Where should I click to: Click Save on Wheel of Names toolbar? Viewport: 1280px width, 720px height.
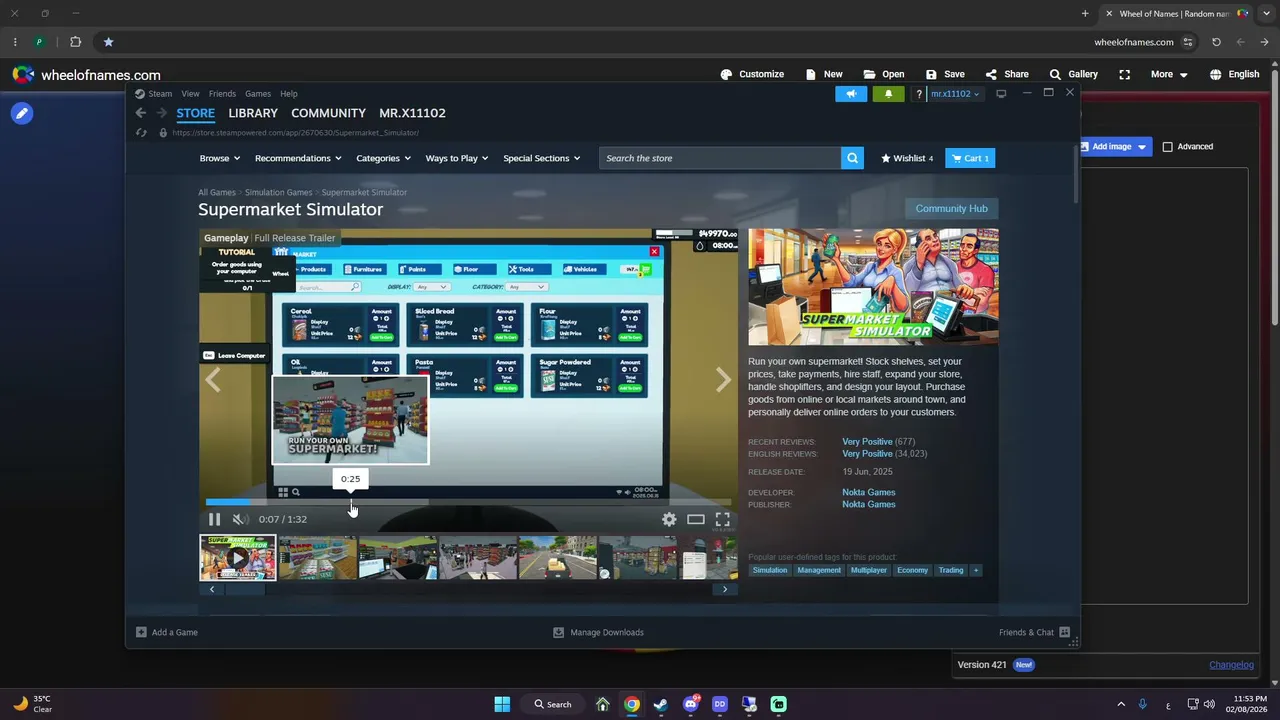945,74
